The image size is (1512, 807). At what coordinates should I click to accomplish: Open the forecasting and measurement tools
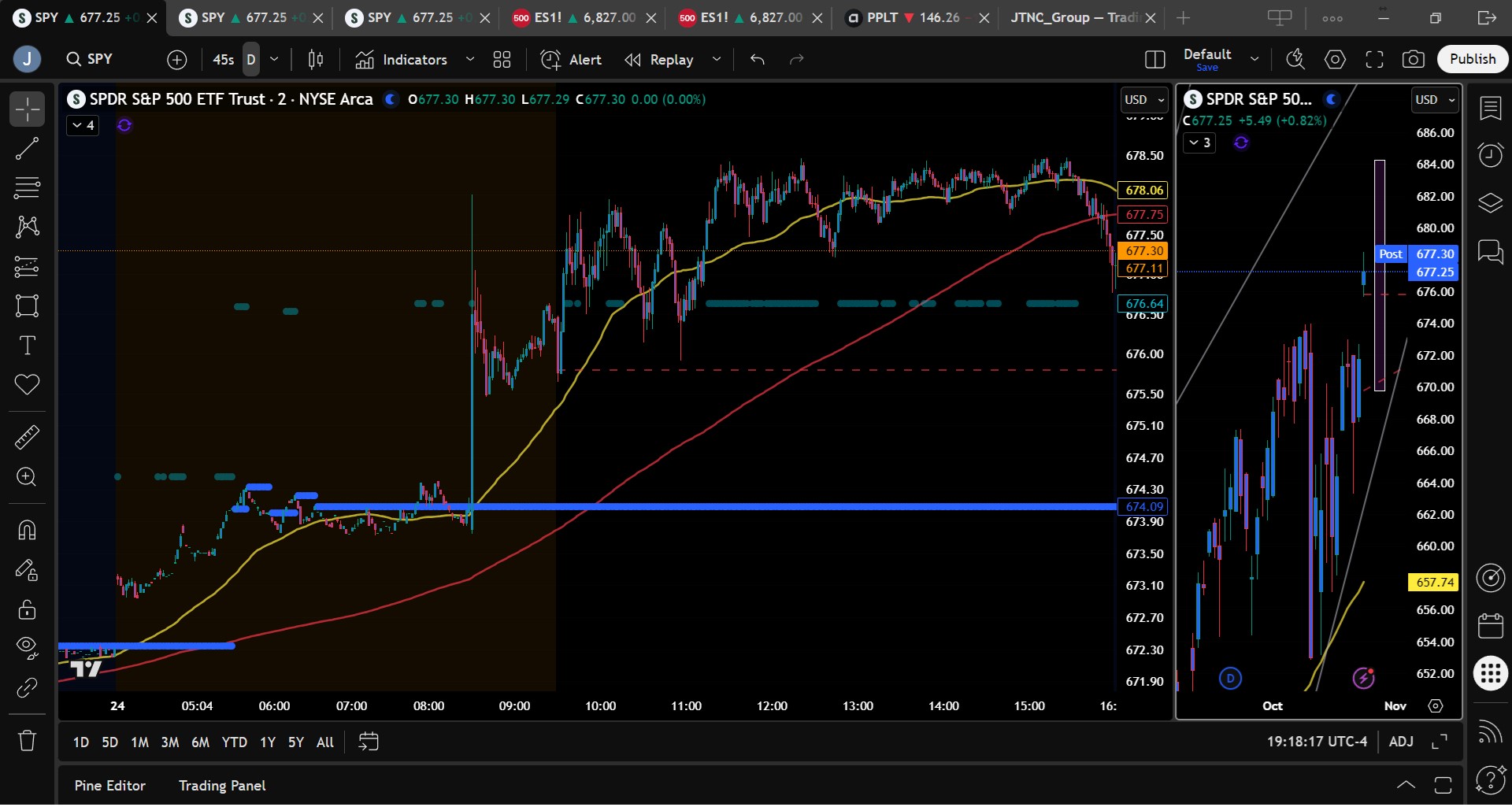click(x=27, y=266)
